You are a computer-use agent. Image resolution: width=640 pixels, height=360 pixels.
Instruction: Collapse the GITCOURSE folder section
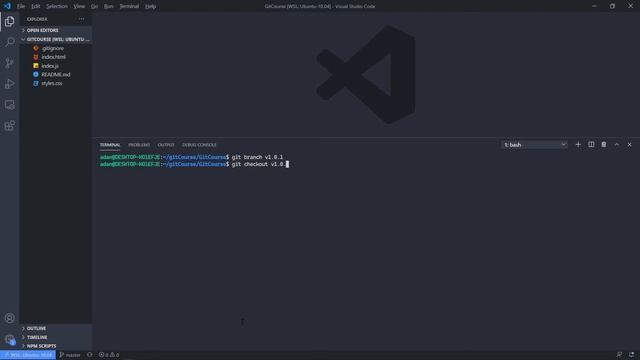(x=56, y=39)
